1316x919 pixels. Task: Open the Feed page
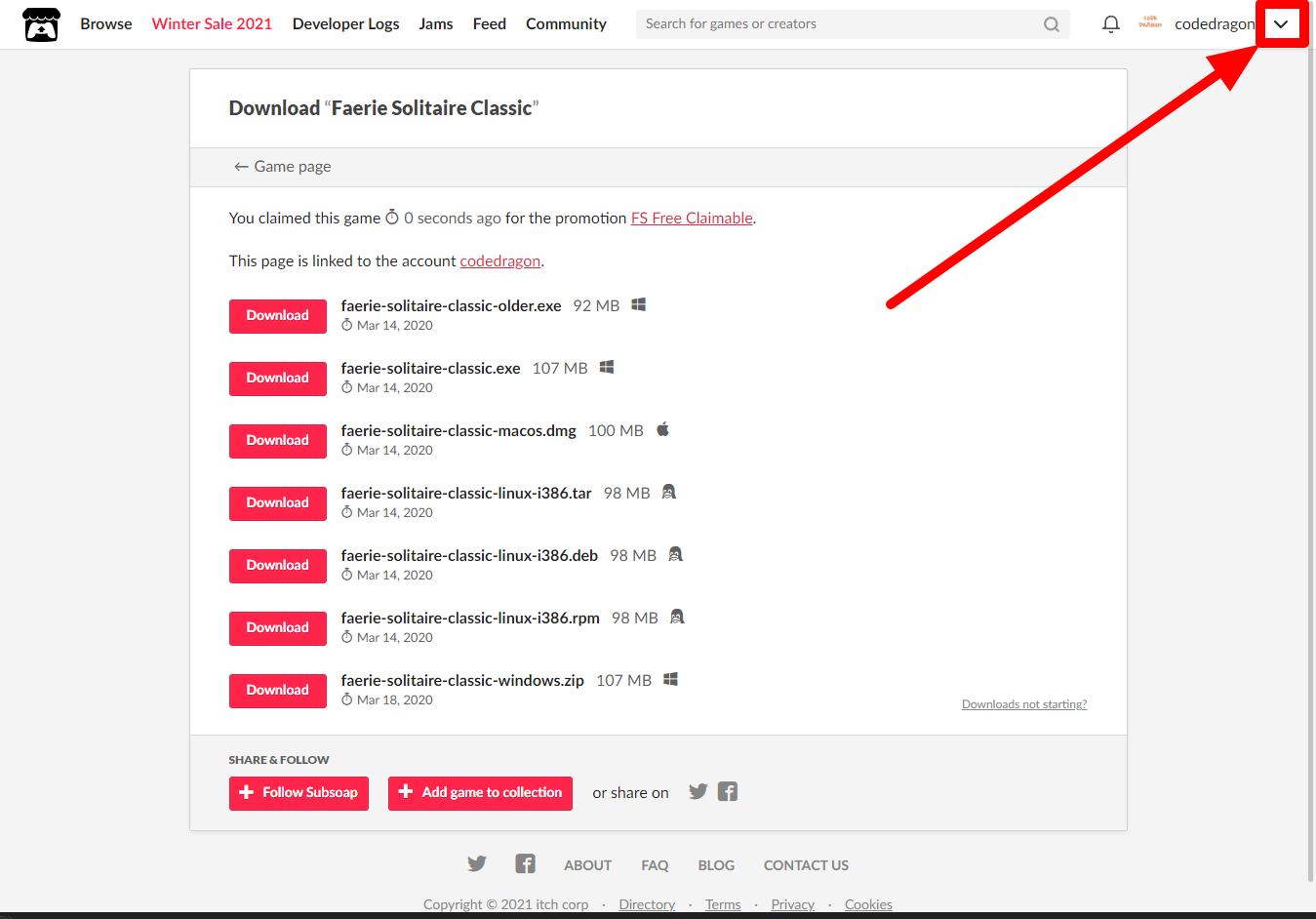pyautogui.click(x=490, y=24)
